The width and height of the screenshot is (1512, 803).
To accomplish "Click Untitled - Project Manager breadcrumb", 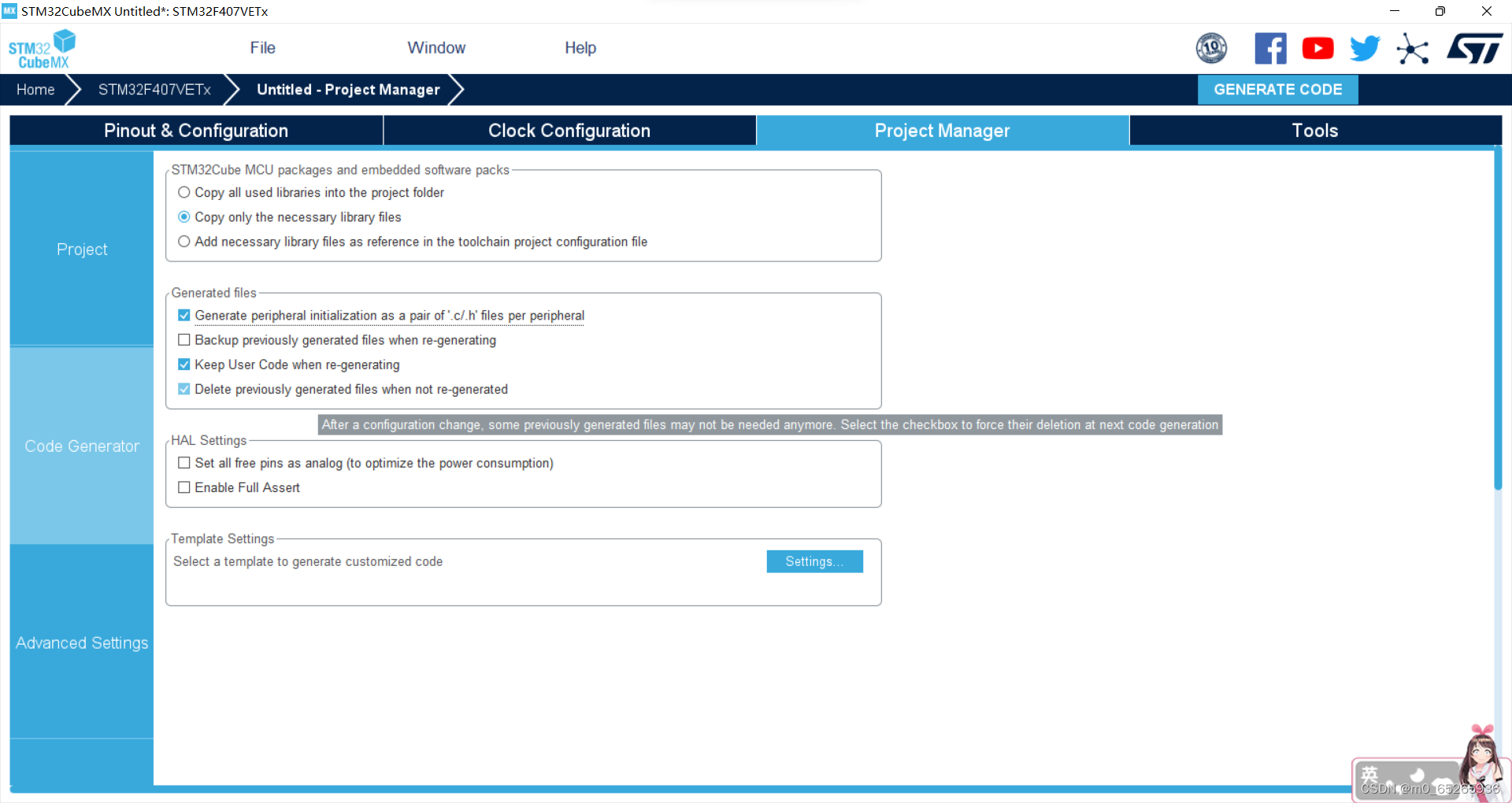I will [348, 90].
